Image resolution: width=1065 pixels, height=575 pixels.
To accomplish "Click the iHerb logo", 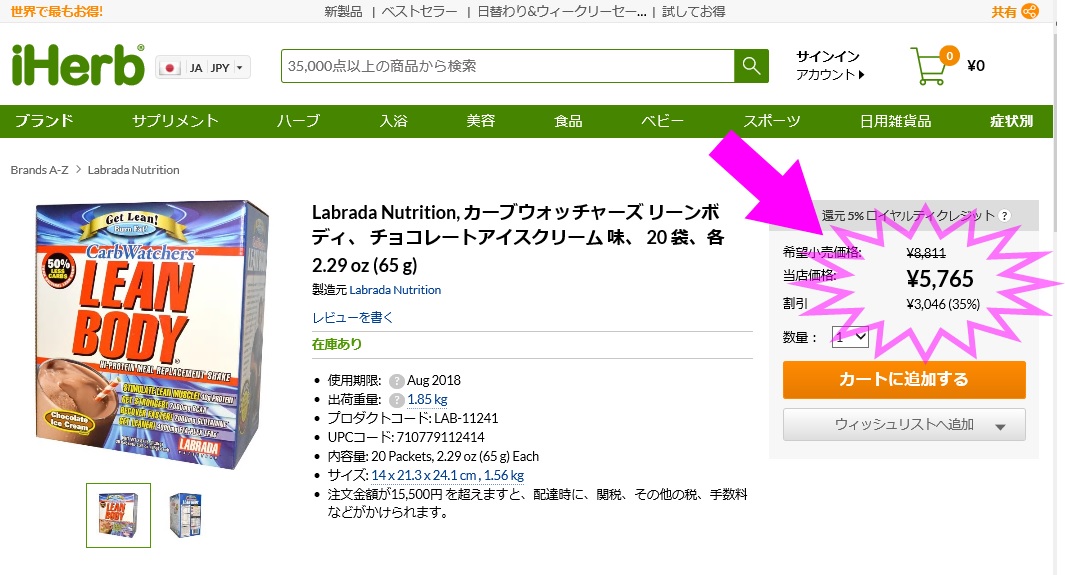I will point(78,66).
